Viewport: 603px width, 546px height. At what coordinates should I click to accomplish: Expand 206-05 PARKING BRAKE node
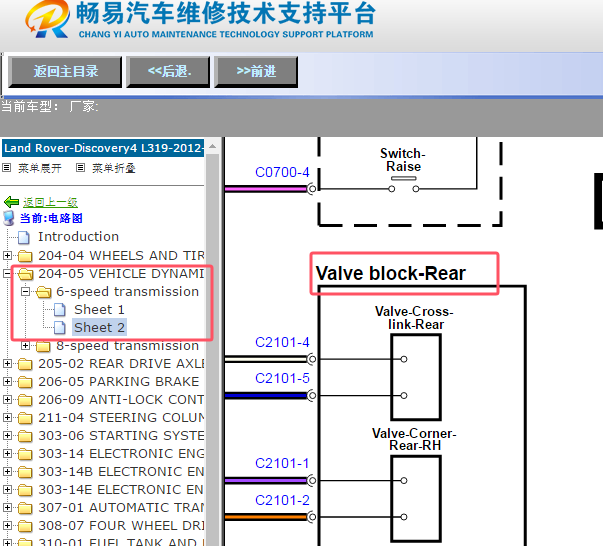point(7,381)
